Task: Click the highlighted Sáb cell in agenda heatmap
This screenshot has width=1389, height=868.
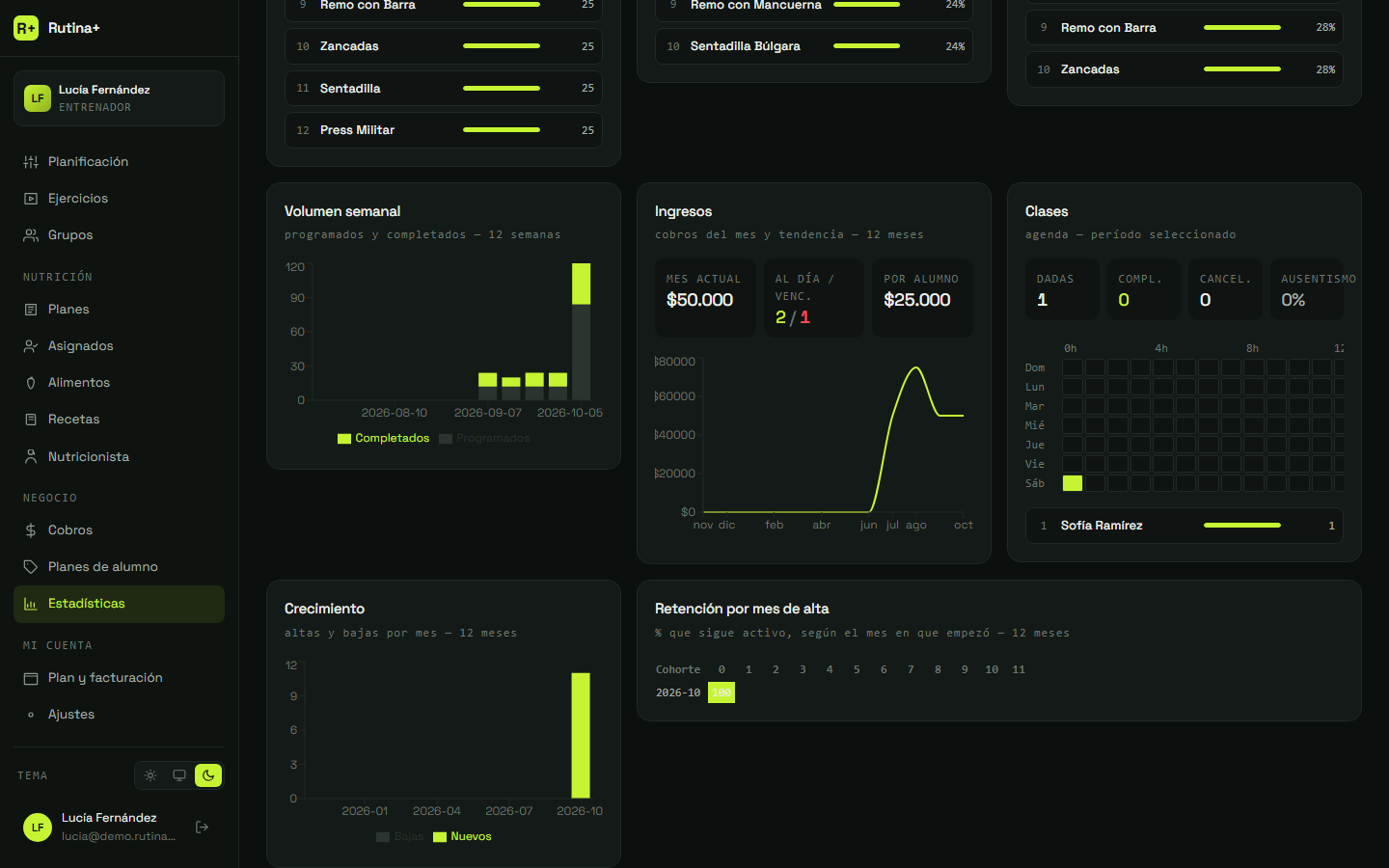Action: click(1073, 483)
